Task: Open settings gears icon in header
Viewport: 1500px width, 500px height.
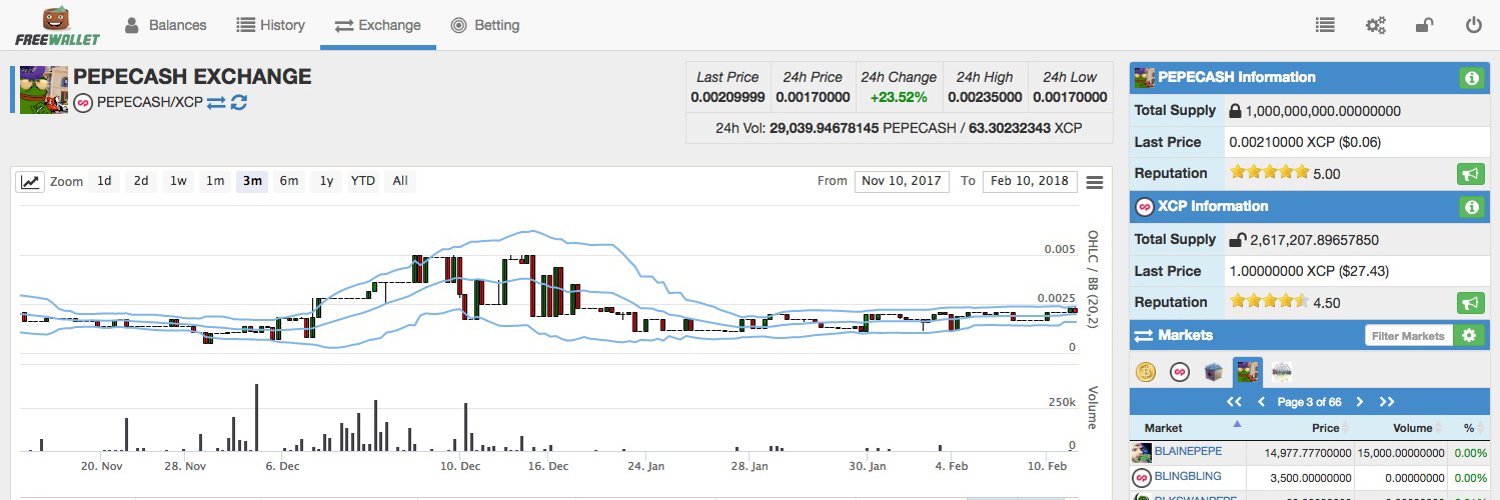Action: pos(1376,25)
